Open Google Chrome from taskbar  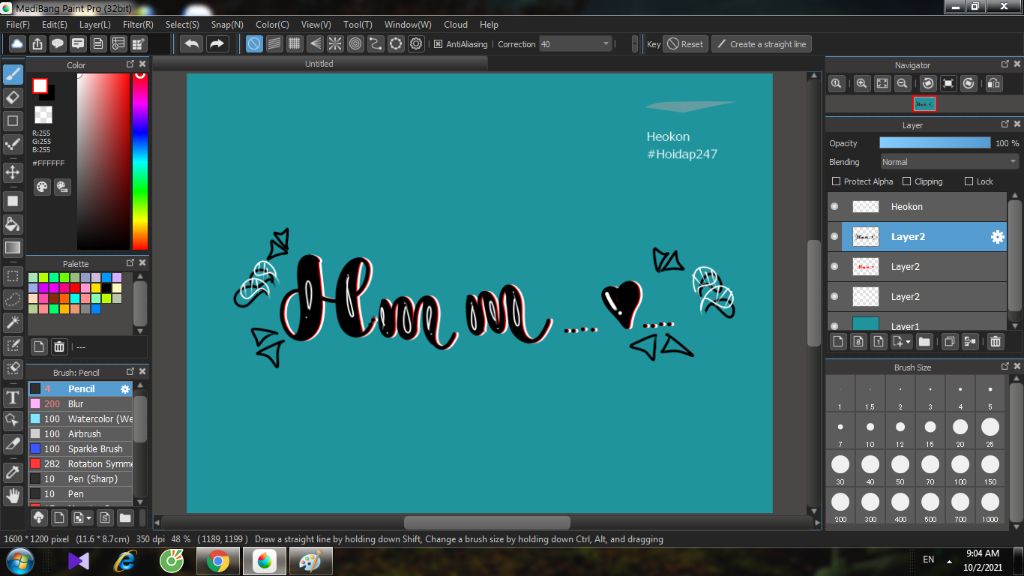[x=218, y=561]
